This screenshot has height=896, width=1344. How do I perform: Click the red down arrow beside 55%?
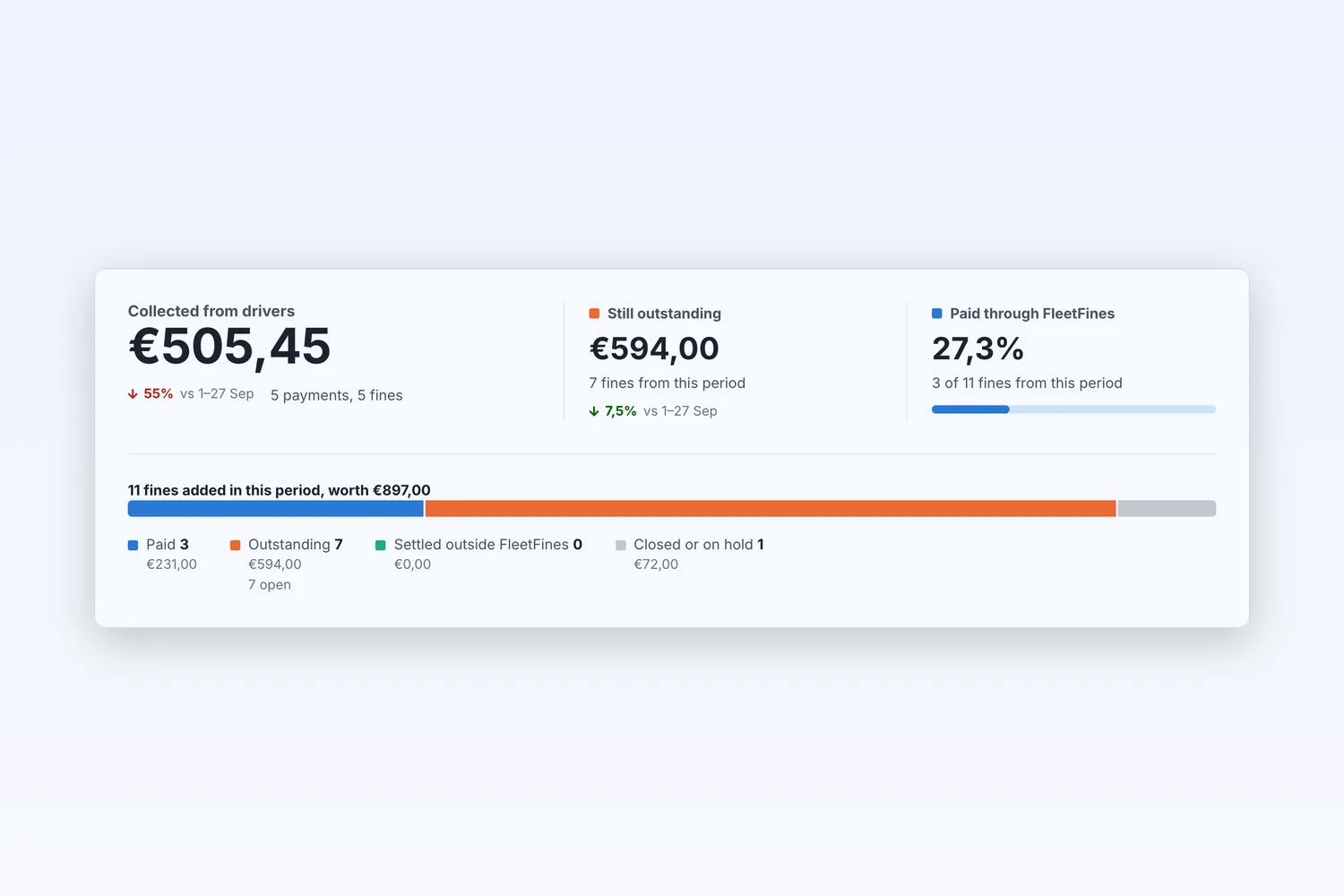click(x=133, y=394)
